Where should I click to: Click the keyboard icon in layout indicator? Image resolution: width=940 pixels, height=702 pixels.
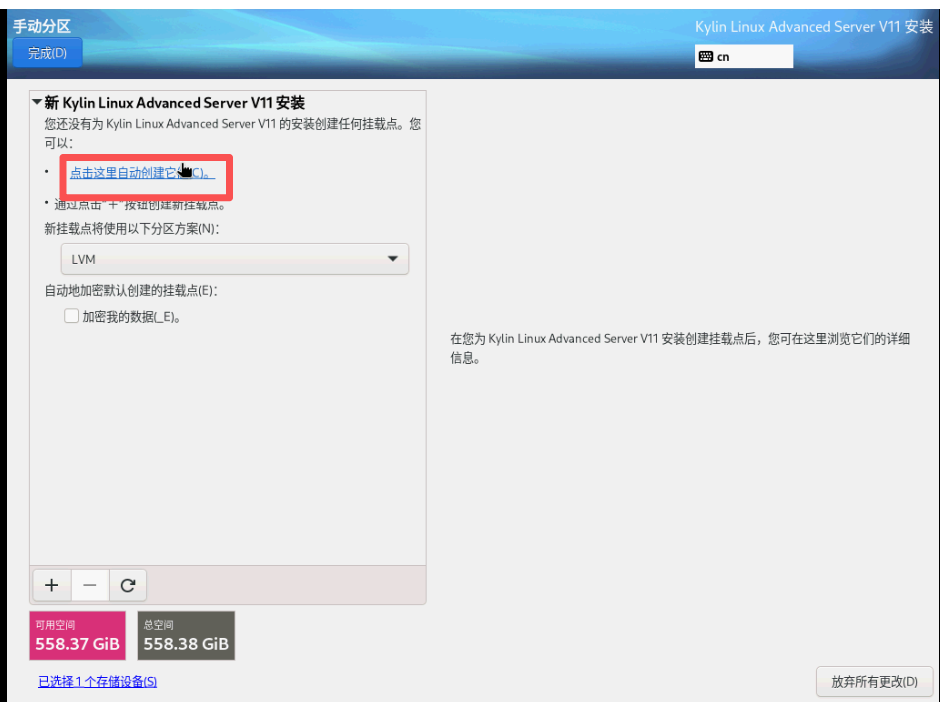tap(706, 57)
